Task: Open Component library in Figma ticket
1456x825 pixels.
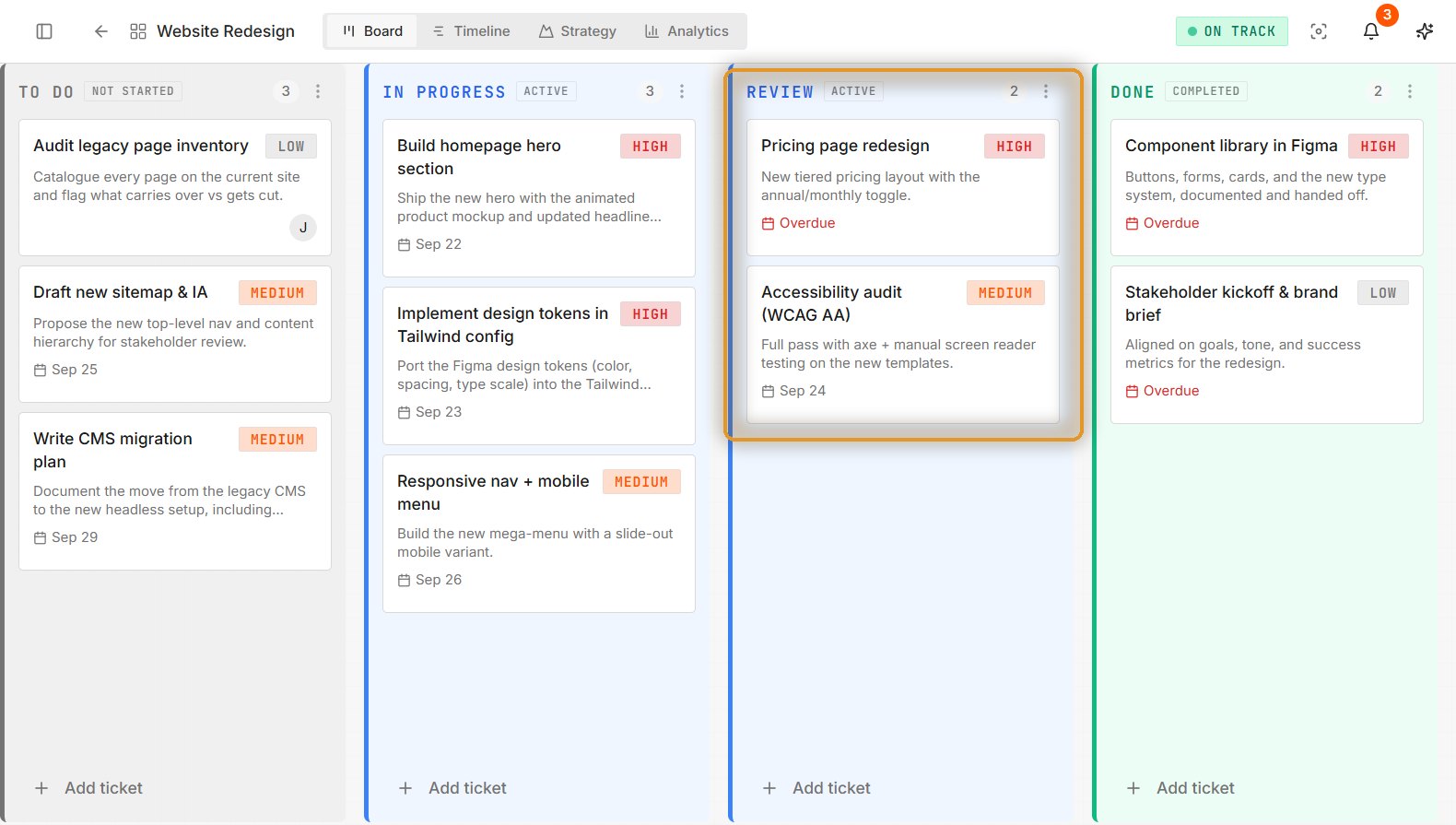Action: pos(1267,187)
